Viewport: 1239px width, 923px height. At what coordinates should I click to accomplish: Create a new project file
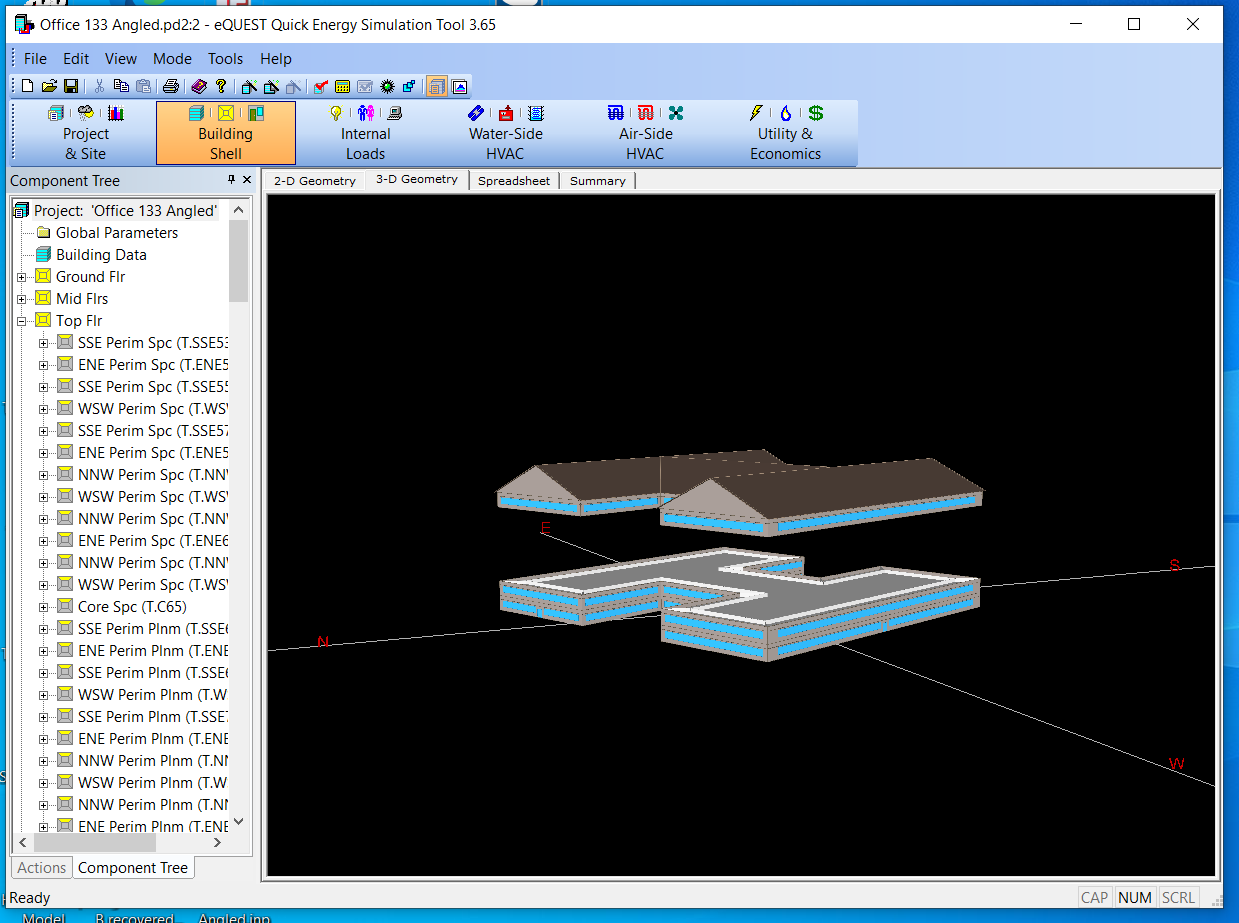coord(28,87)
